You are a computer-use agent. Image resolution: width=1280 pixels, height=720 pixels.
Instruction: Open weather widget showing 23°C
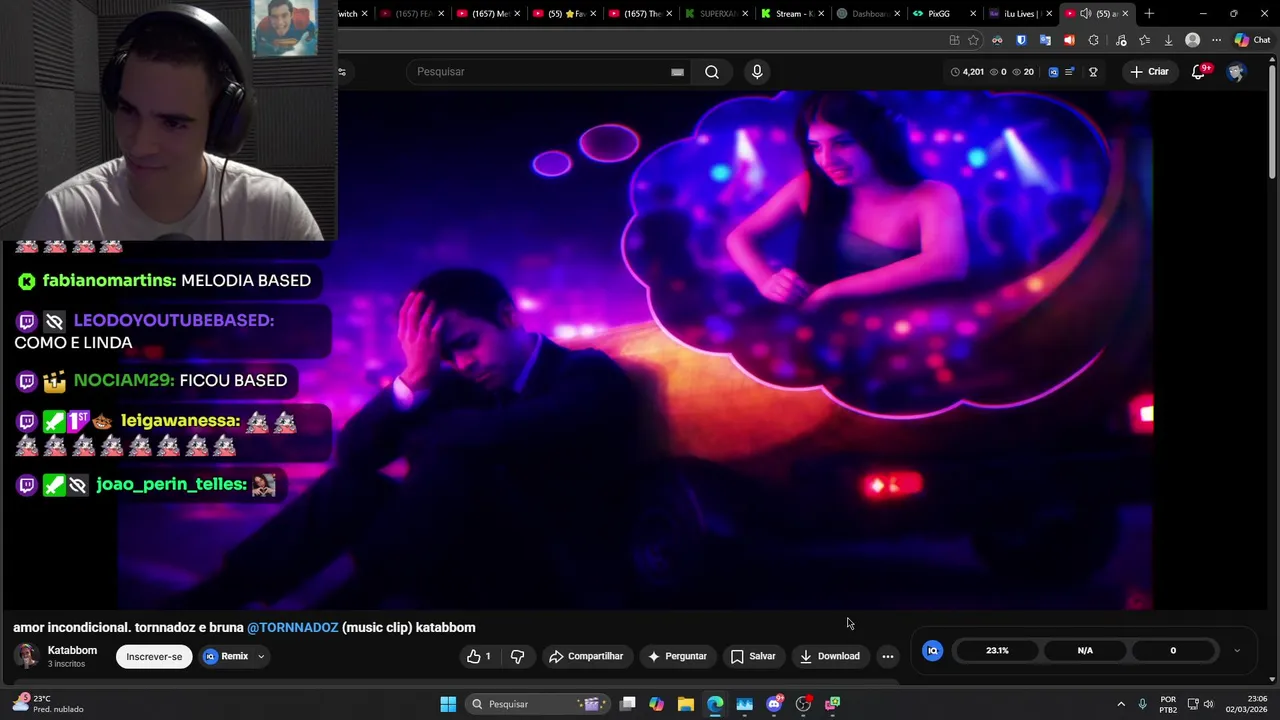tap(46, 704)
